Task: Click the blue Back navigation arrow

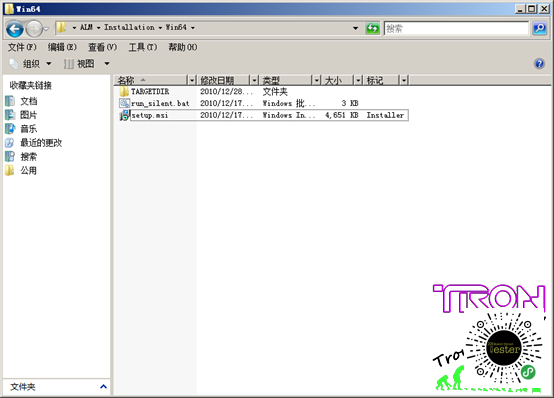Action: (x=15, y=29)
